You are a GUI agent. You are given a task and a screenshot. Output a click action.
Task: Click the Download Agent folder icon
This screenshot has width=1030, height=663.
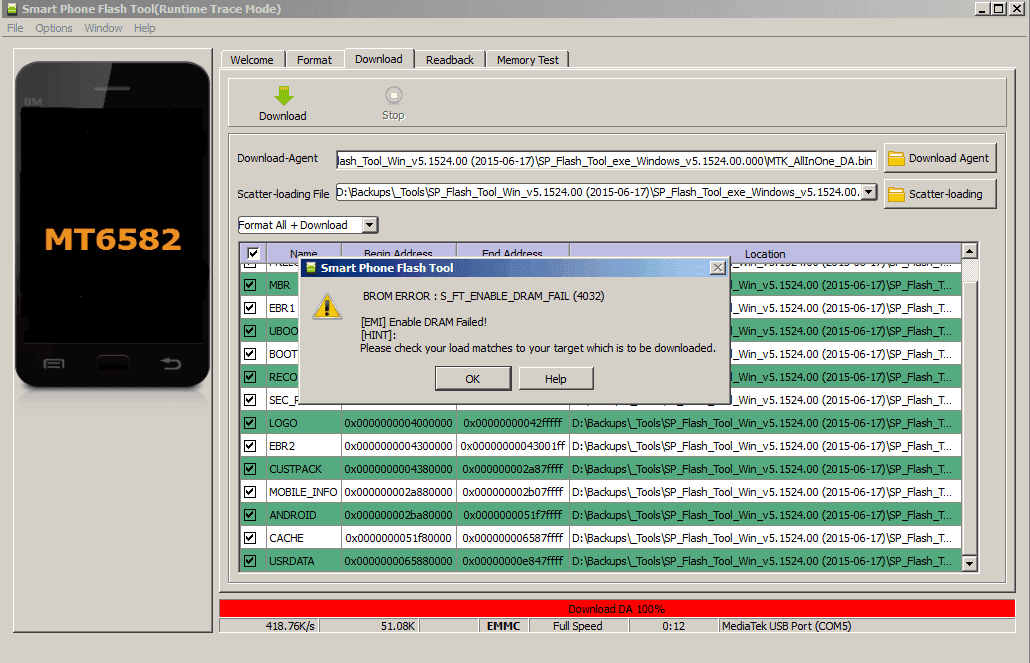[896, 158]
